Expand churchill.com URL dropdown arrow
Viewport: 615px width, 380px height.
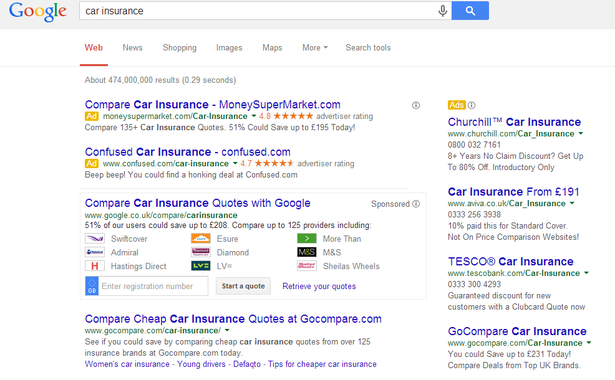(x=580, y=134)
